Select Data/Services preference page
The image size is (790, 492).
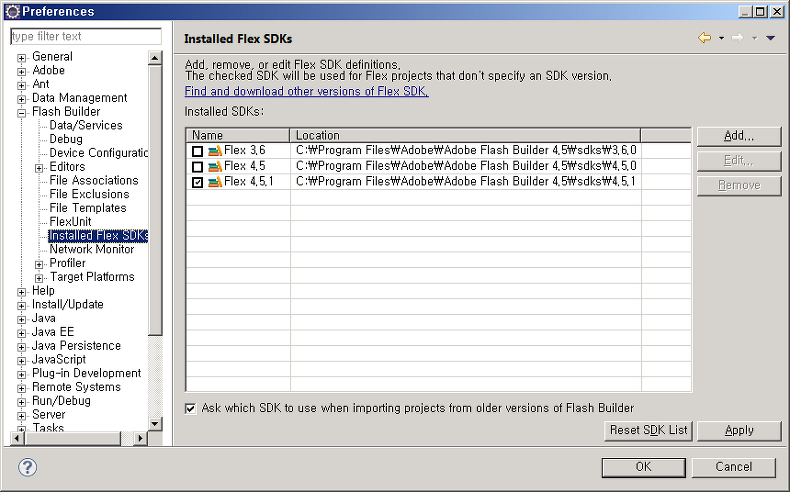pos(86,125)
